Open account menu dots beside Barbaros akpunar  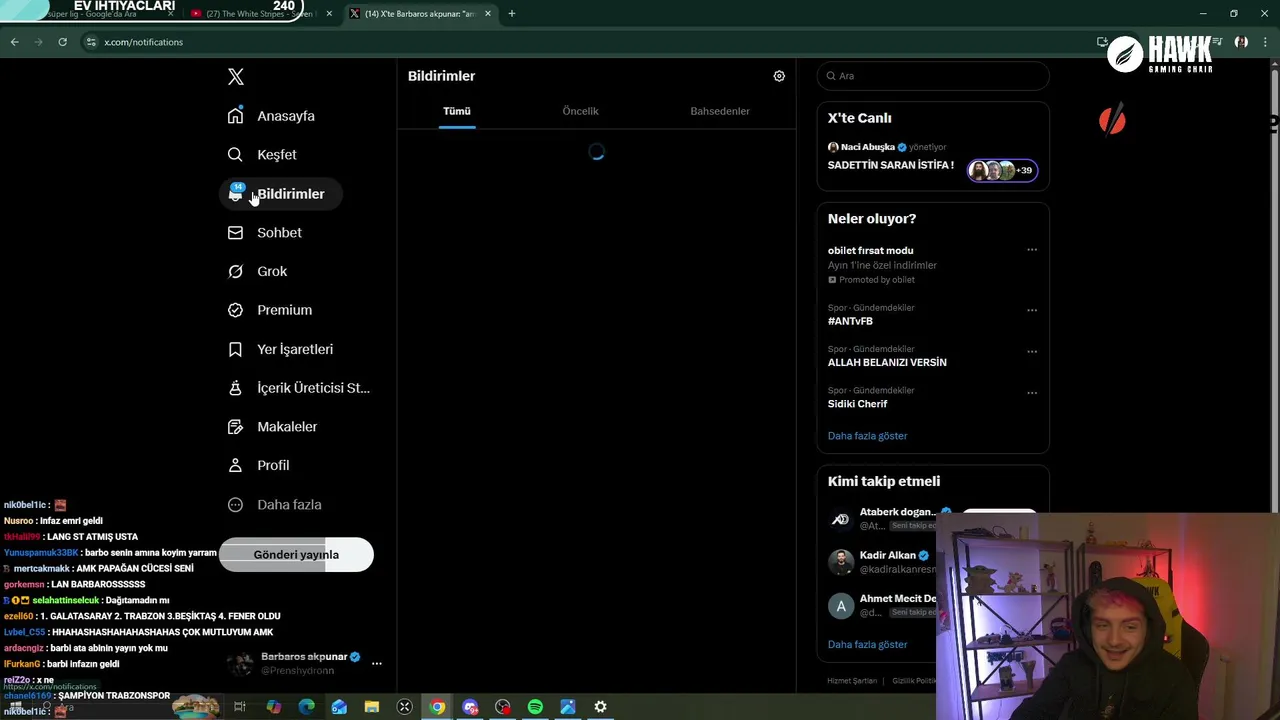tap(377, 663)
